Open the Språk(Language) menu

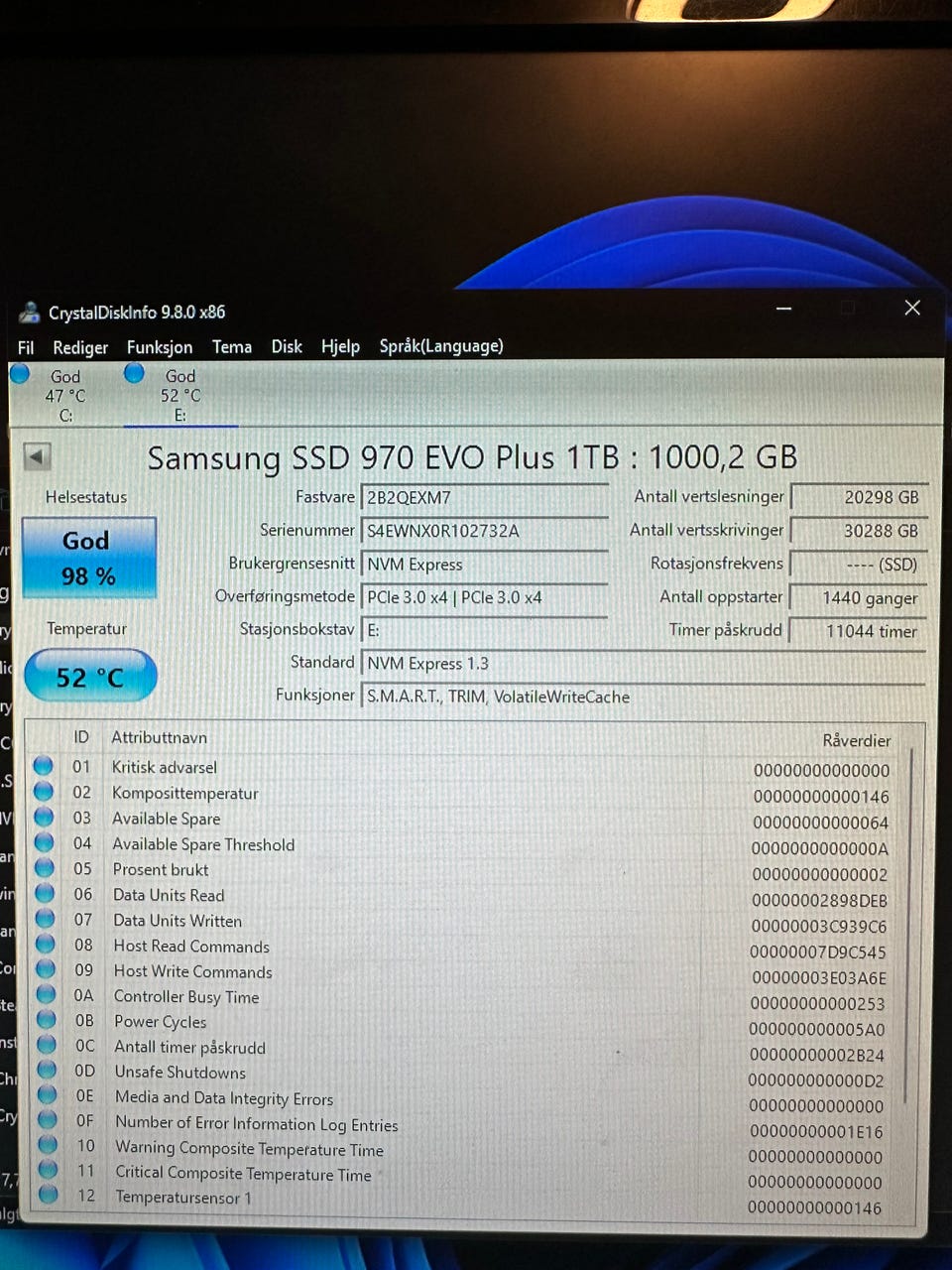(441, 346)
